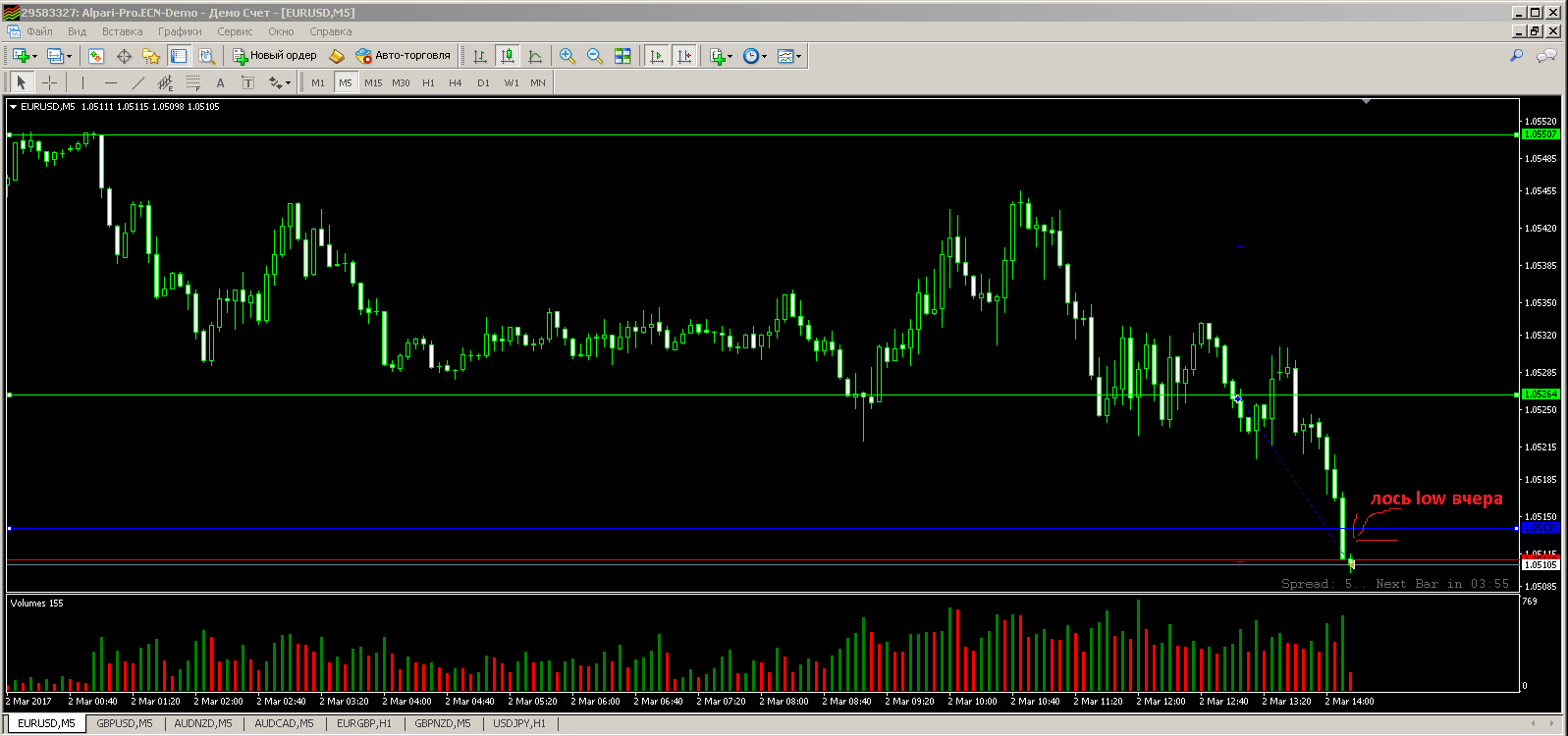Select the Crosshair tool
1568x736 pixels.
[x=49, y=82]
